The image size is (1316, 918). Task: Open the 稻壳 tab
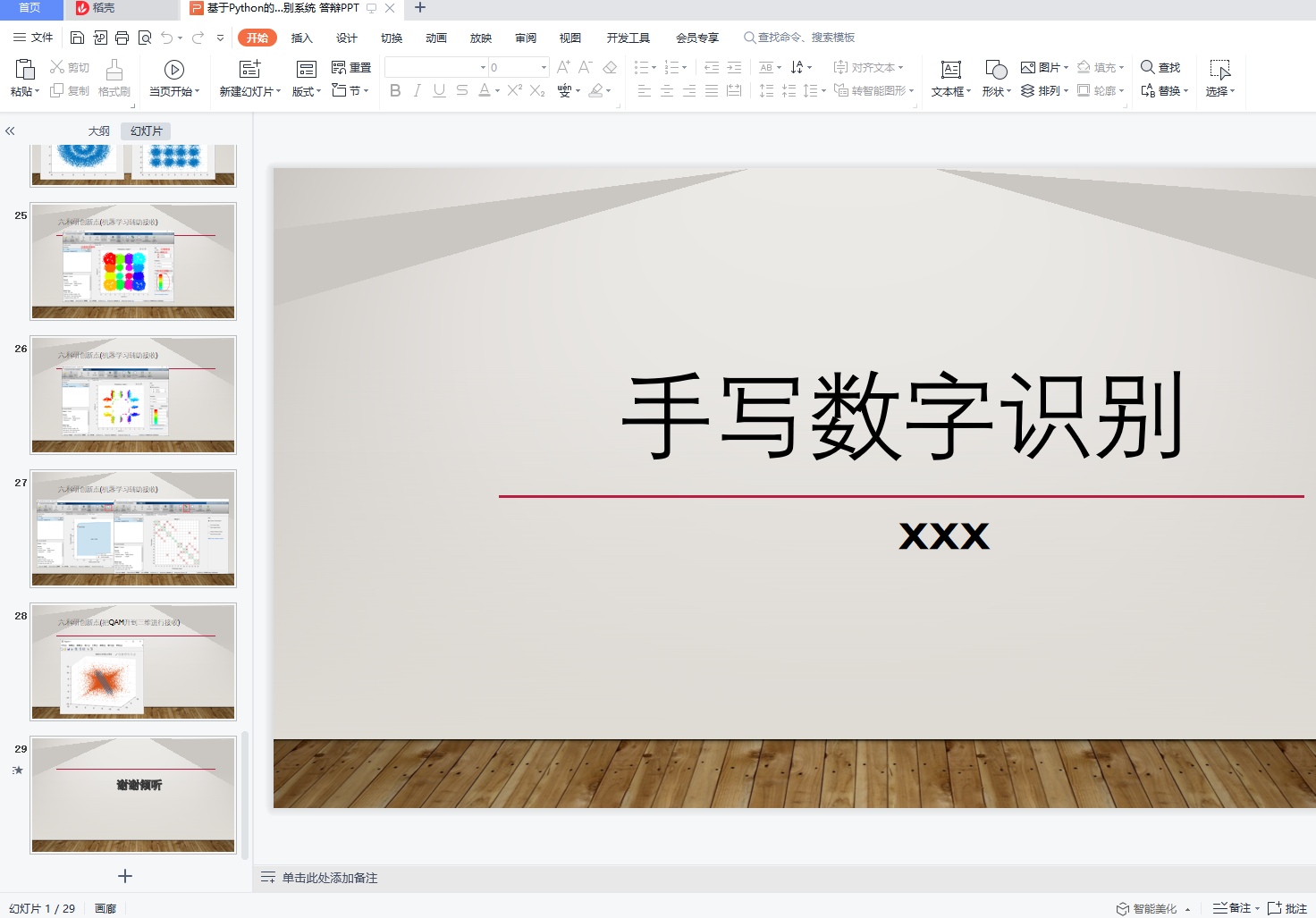pos(104,8)
